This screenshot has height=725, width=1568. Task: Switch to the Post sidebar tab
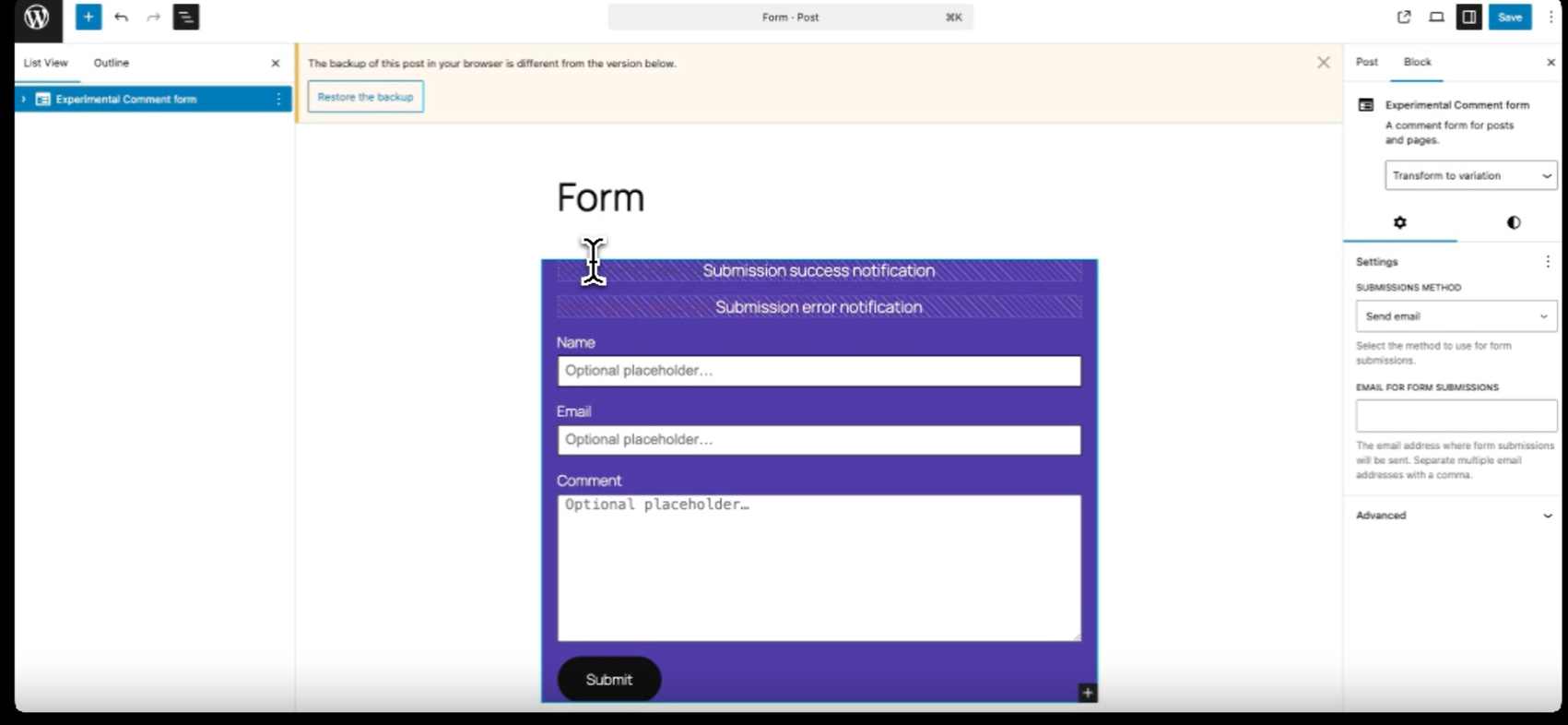[1367, 62]
